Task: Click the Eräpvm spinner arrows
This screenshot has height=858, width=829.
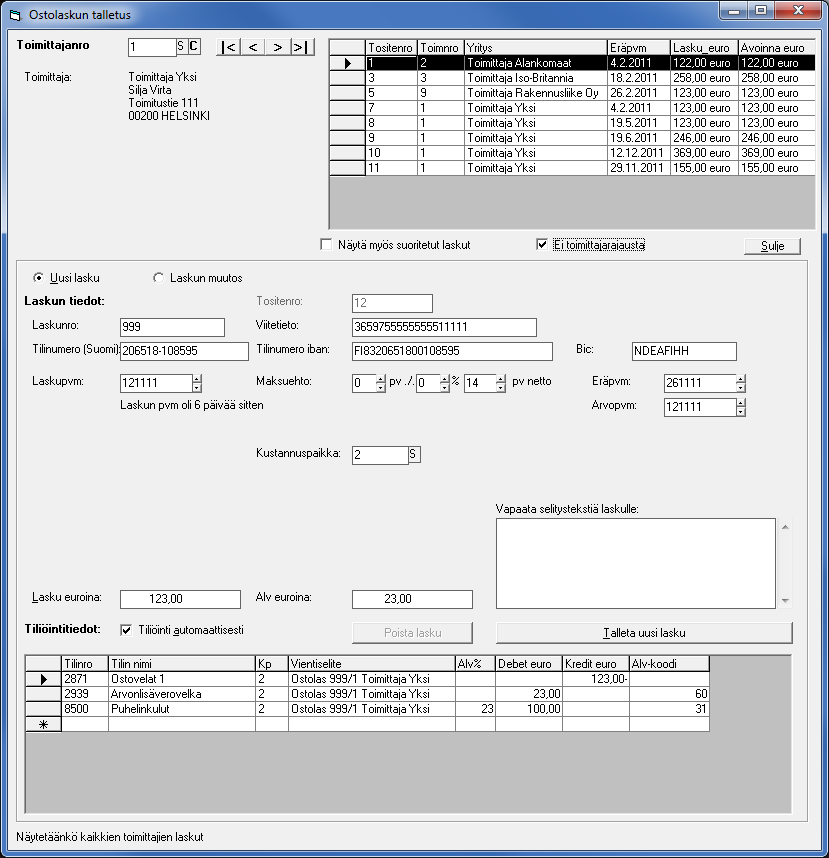Action: click(x=740, y=383)
